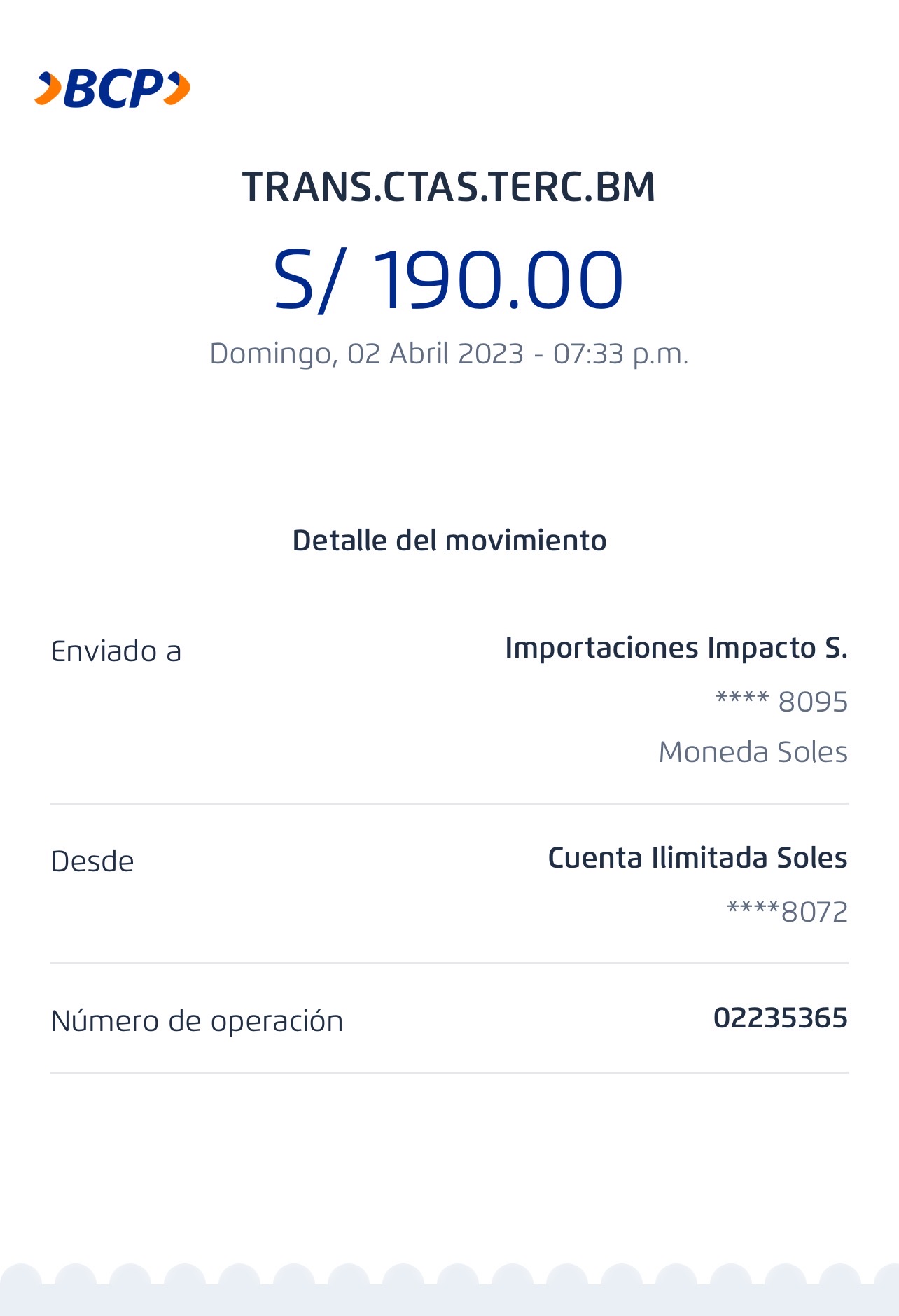Select the Número de operación label
Screen dimensions: 899x1316
coord(197,1021)
